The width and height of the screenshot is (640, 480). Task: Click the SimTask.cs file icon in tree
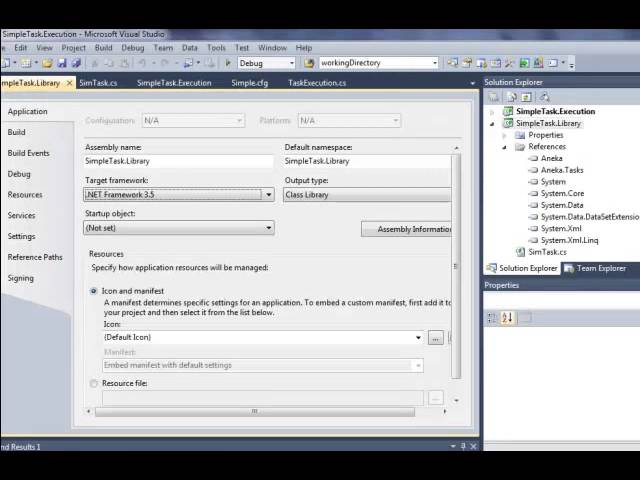[520, 252]
